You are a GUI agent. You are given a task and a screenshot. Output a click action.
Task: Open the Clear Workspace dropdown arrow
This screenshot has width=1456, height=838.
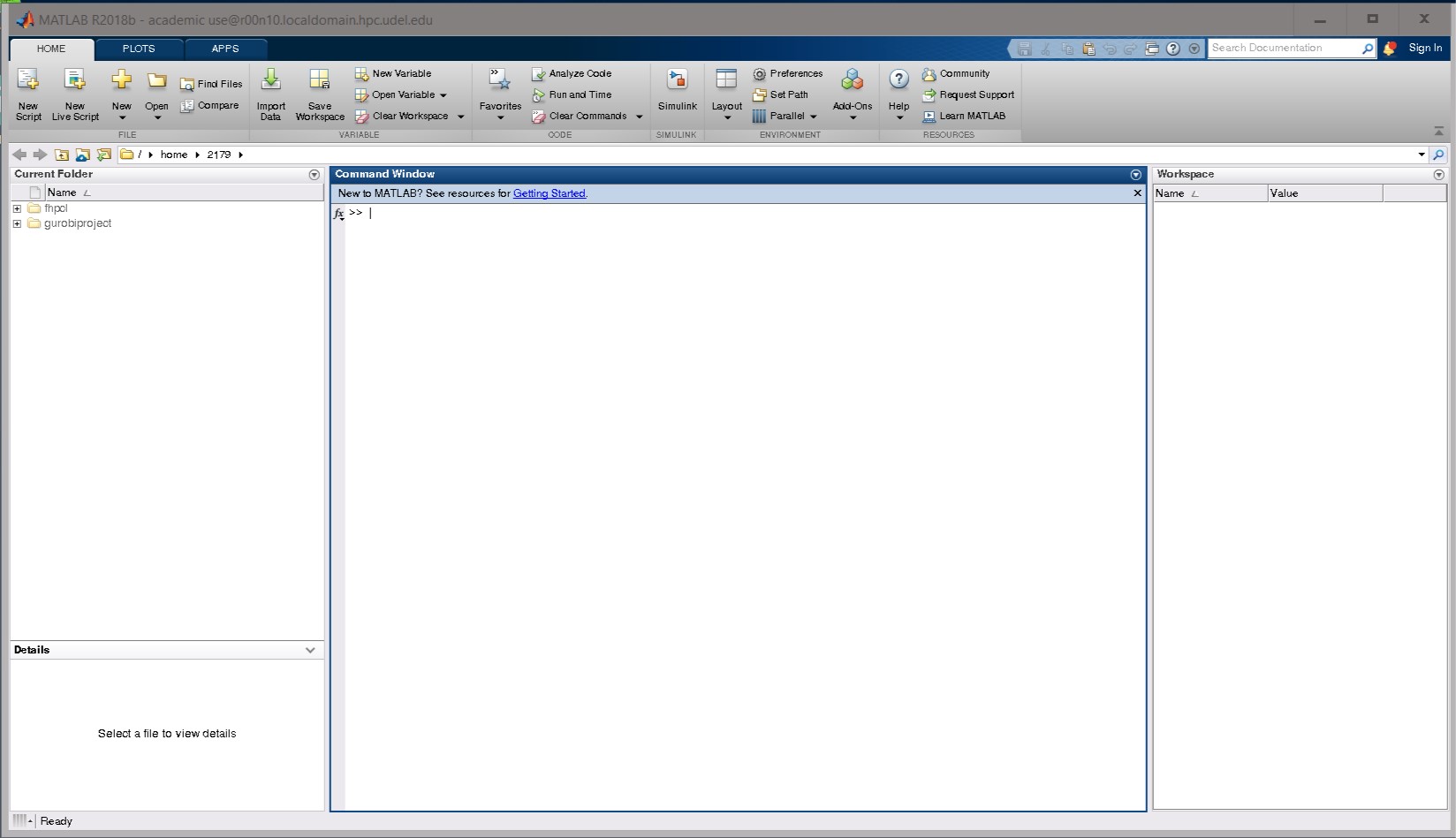coord(460,117)
